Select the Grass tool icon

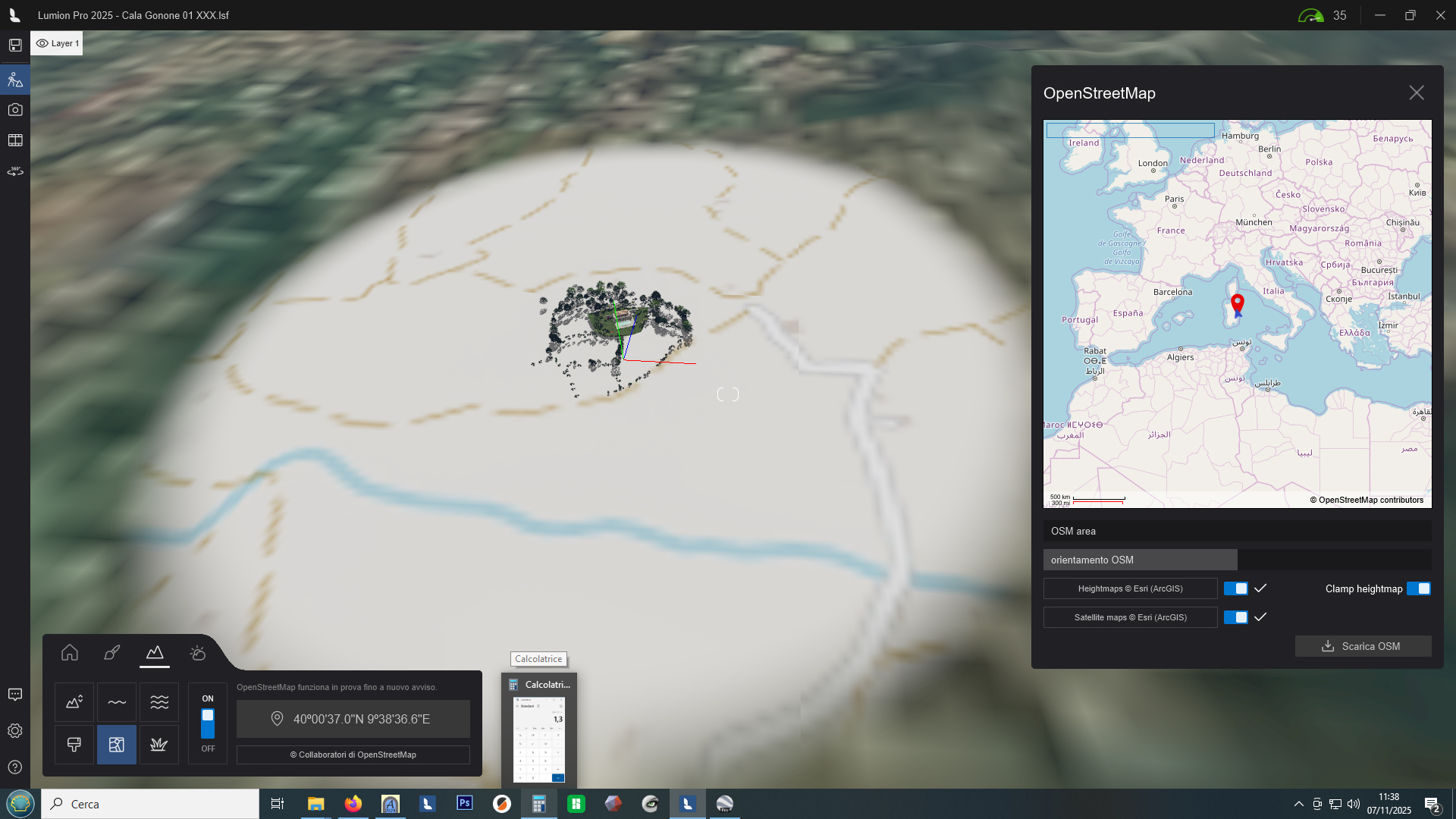[159, 745]
